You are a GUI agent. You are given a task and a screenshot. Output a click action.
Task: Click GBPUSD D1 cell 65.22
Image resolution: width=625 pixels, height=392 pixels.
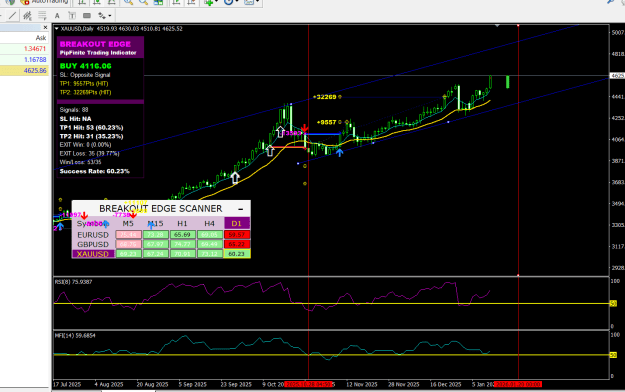(237, 244)
